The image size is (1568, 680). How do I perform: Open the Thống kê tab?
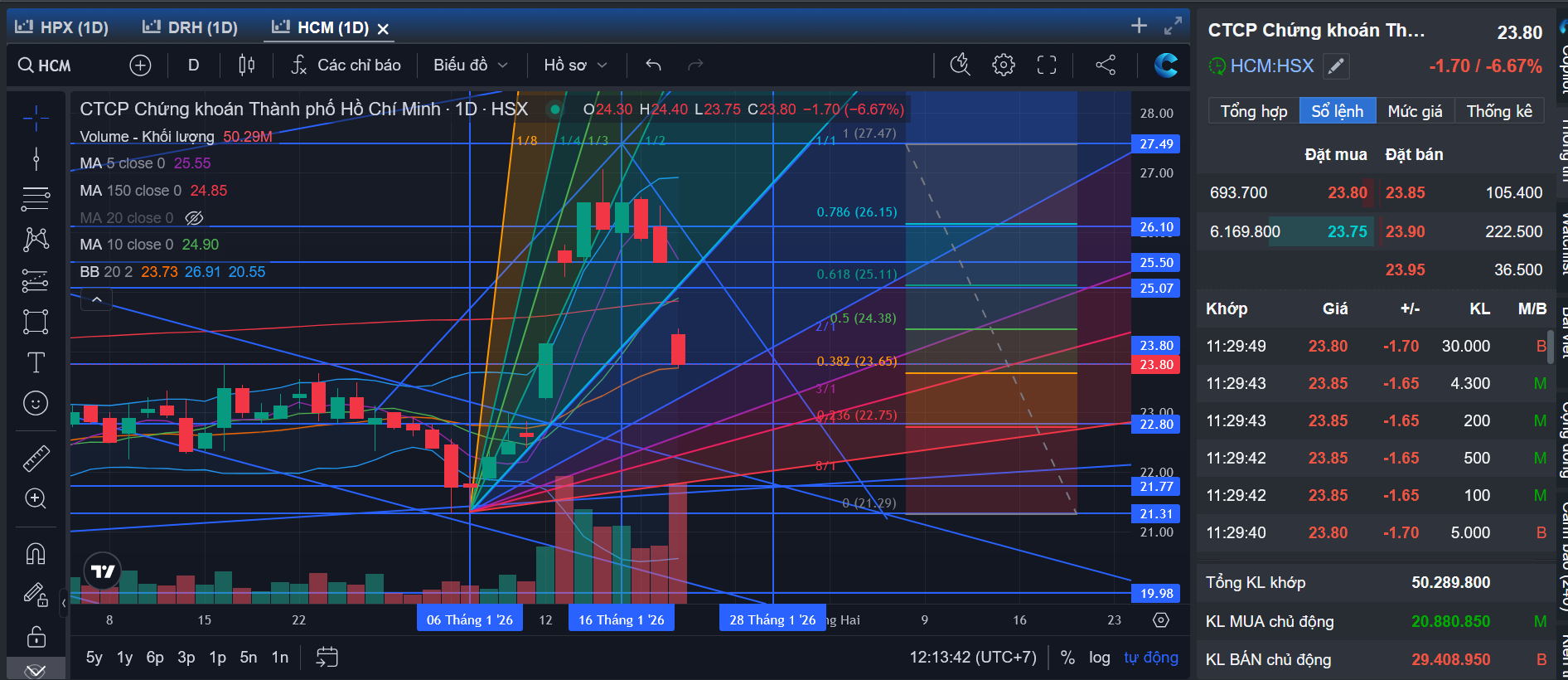pos(1499,111)
